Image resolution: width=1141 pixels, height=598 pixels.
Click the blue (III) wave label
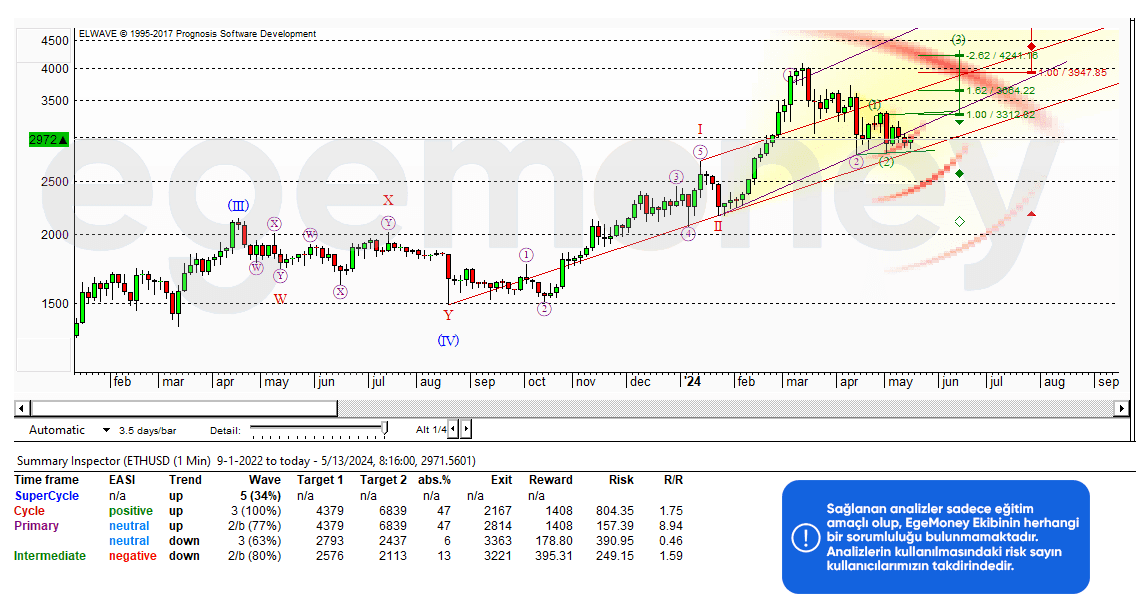(237, 205)
